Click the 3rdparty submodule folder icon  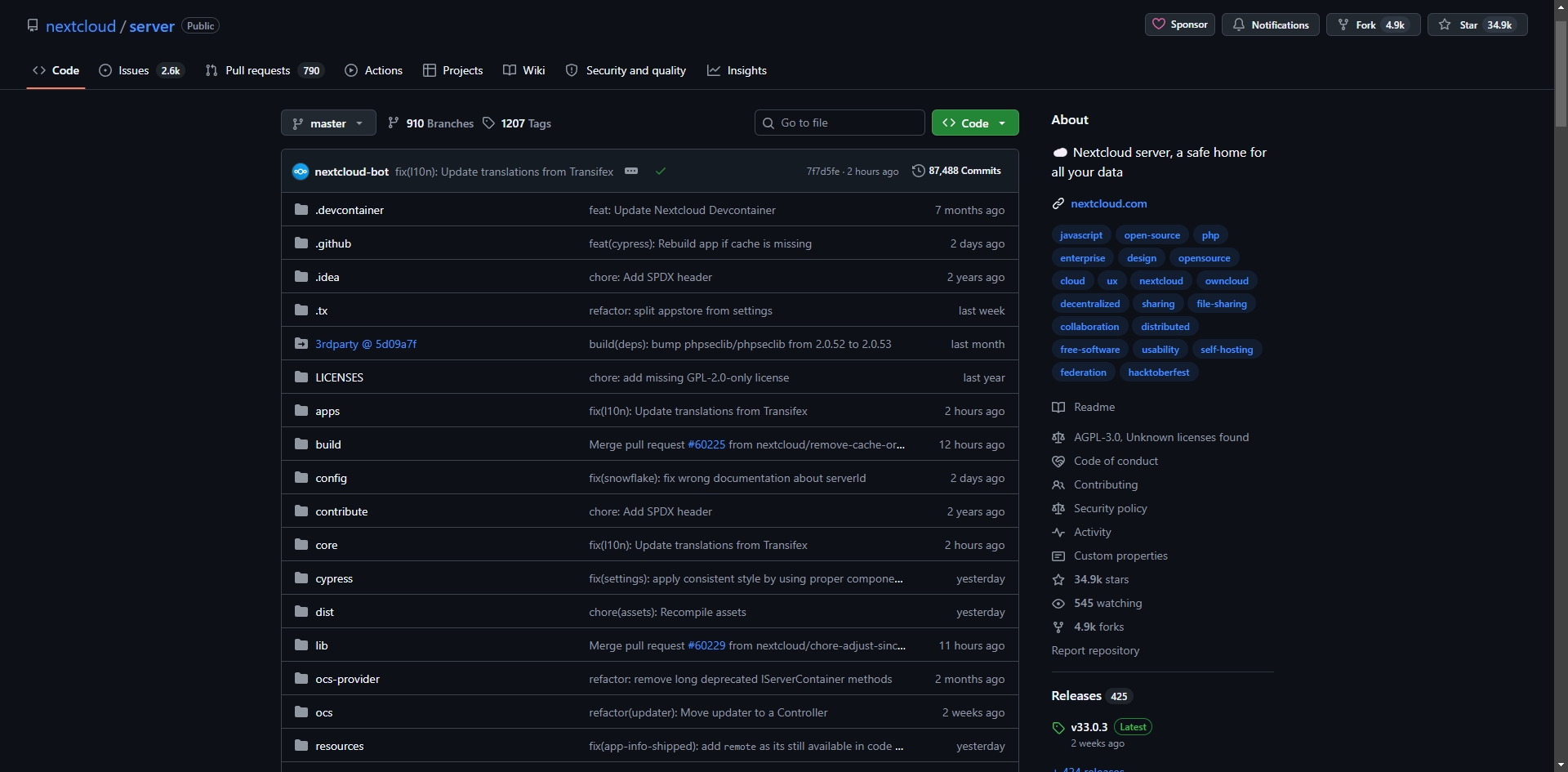(x=301, y=344)
